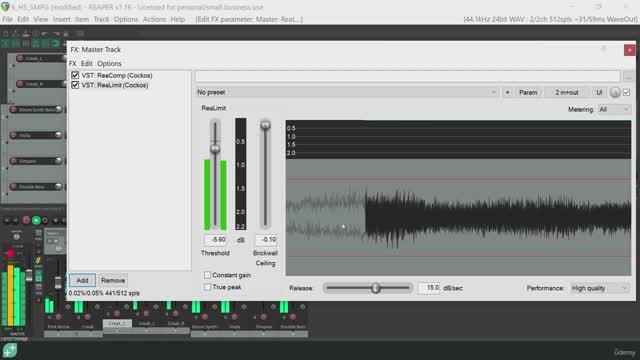Screen dimensions: 640x360
Task: Open the Item menu
Action: click(82, 19)
